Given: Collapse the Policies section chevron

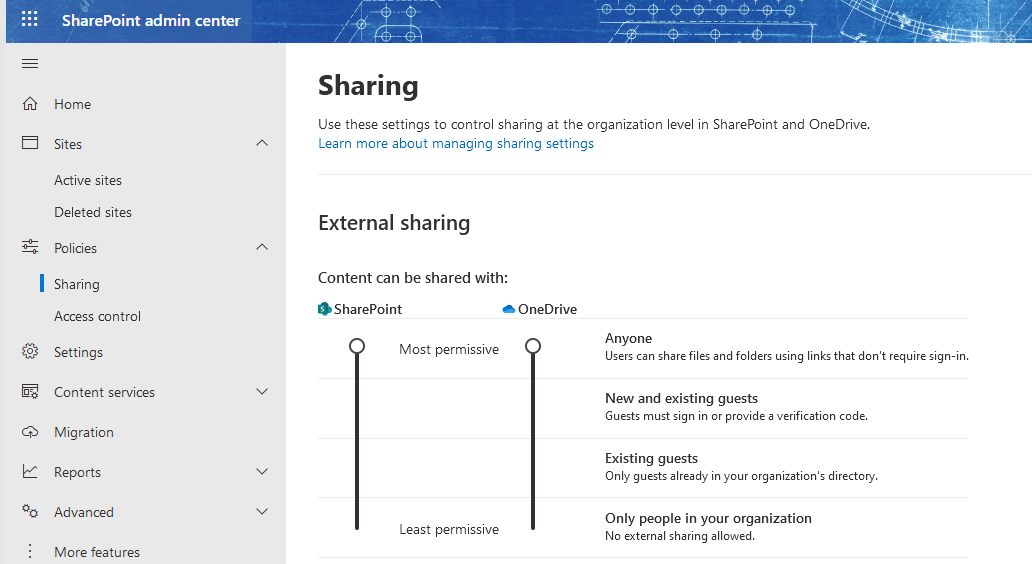Looking at the screenshot, I should 262,247.
